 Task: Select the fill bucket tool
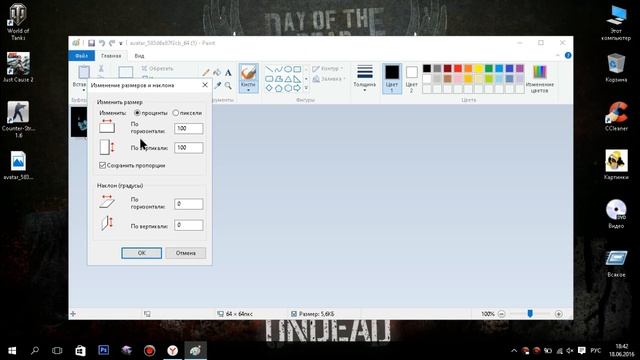217,73
